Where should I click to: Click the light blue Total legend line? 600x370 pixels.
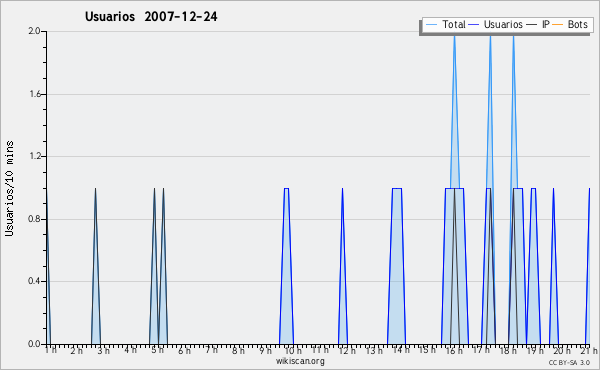(431, 25)
